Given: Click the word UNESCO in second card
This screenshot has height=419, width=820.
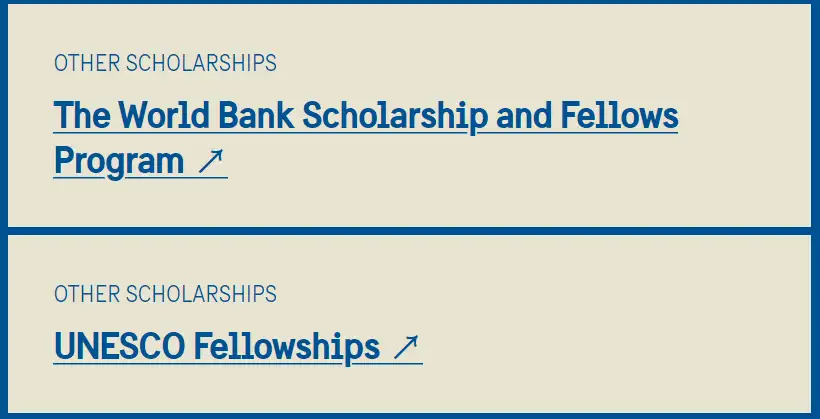Looking at the screenshot, I should [119, 347].
